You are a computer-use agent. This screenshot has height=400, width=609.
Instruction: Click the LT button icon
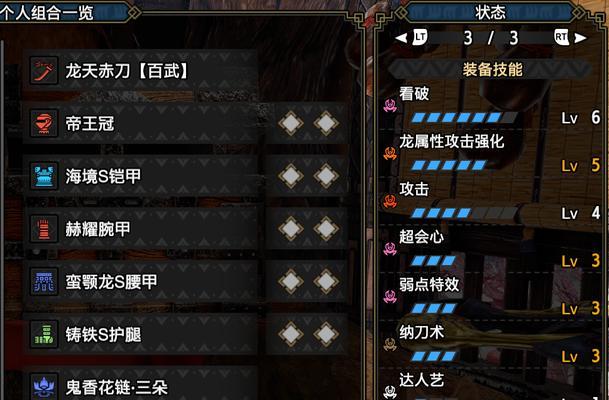click(419, 37)
